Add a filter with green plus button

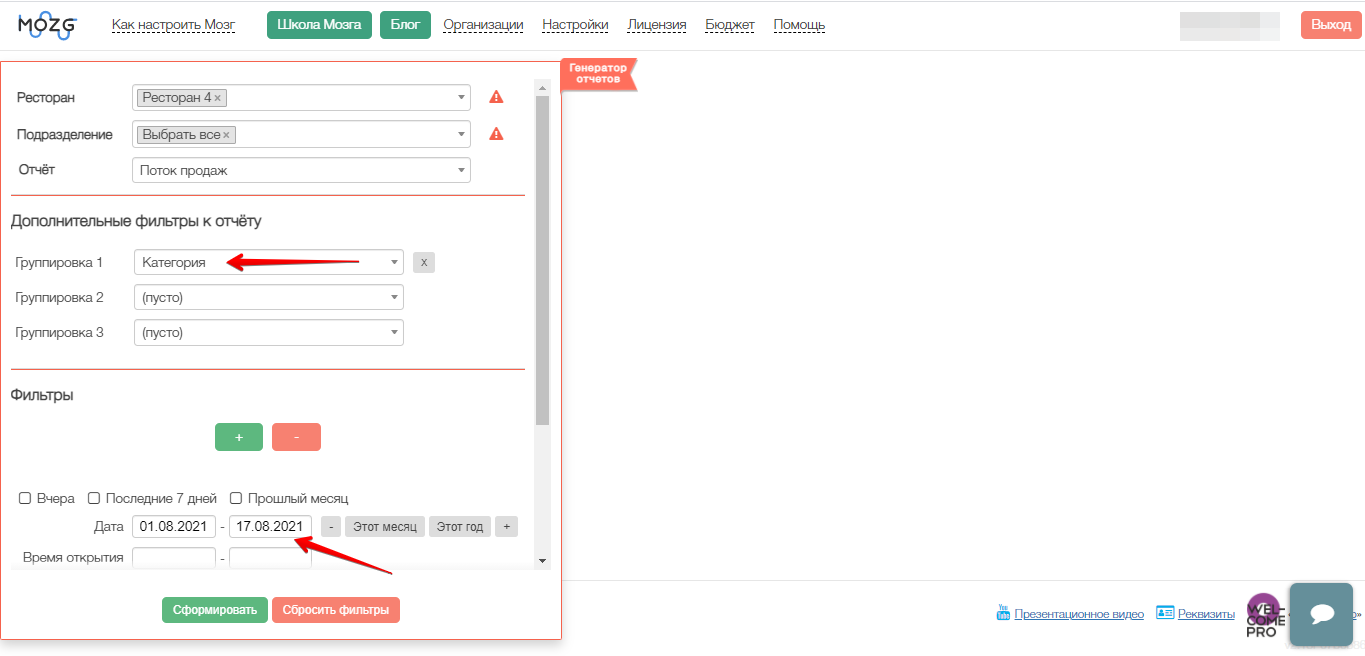pos(239,438)
